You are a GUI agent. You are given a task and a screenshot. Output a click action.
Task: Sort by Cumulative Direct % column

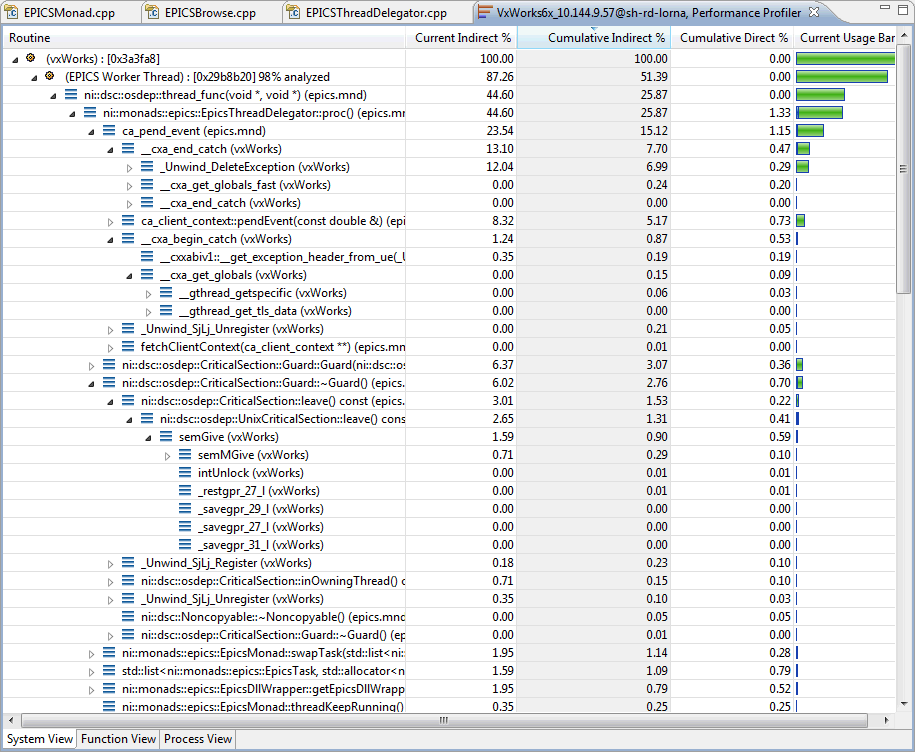click(732, 38)
